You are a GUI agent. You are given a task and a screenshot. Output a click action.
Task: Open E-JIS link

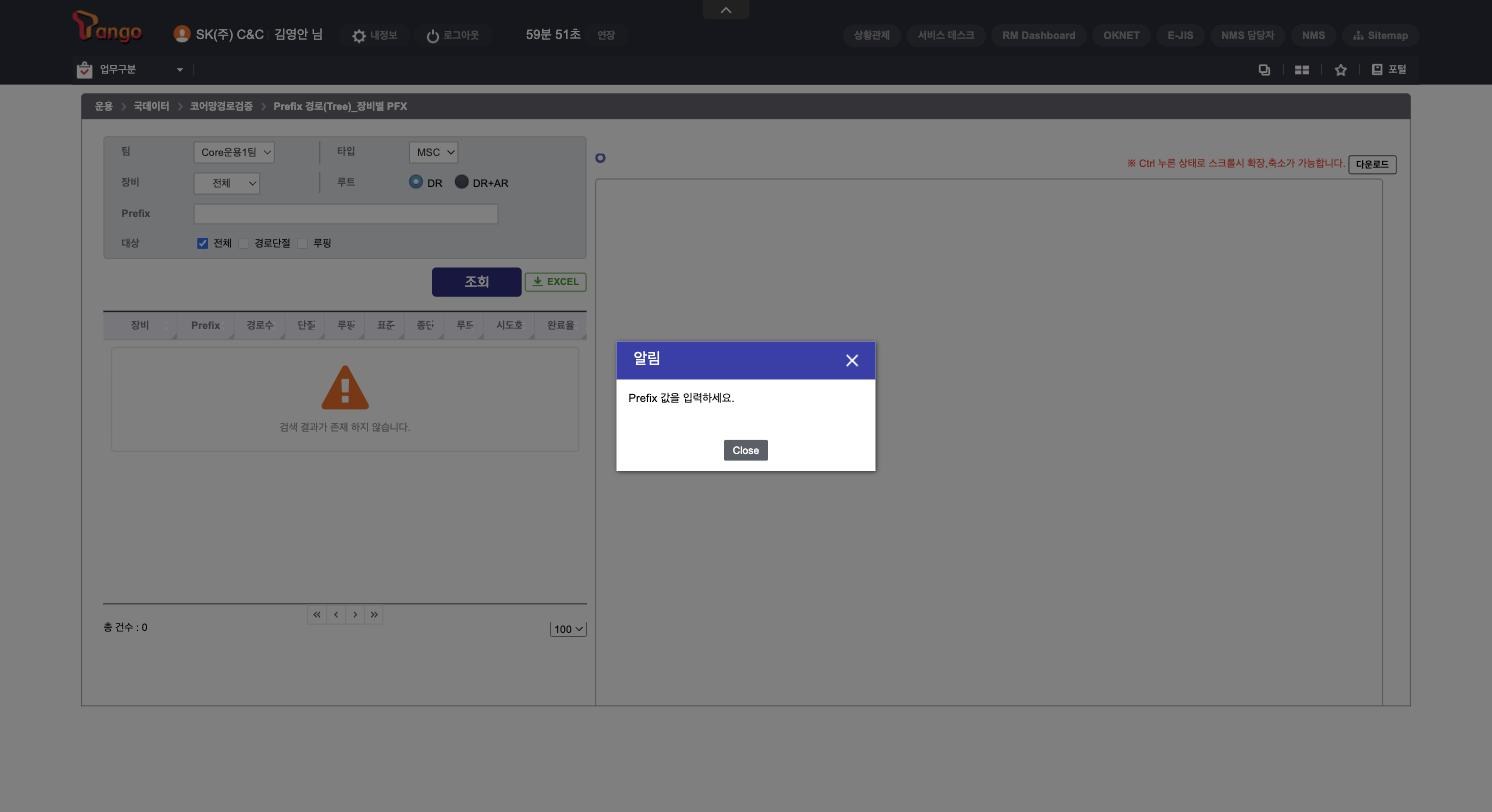tap(1180, 35)
